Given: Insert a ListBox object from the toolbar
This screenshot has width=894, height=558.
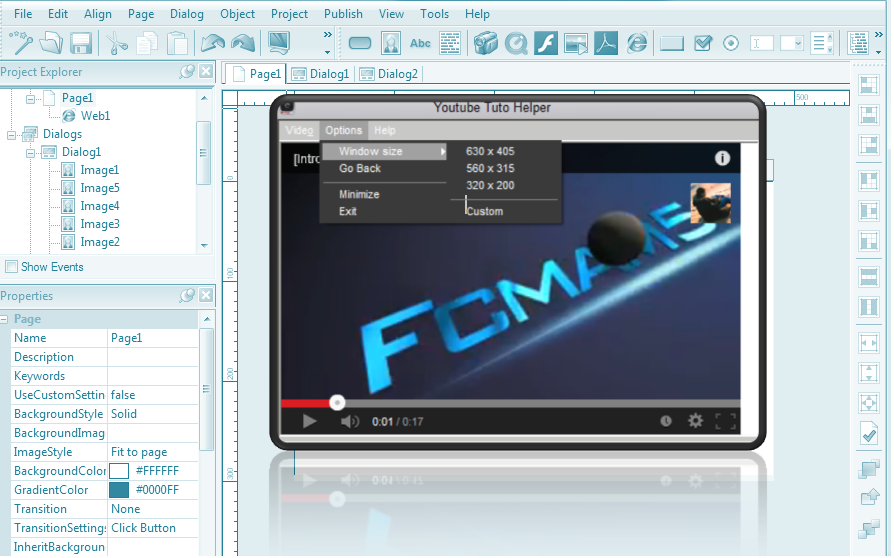Looking at the screenshot, I should click(x=822, y=43).
